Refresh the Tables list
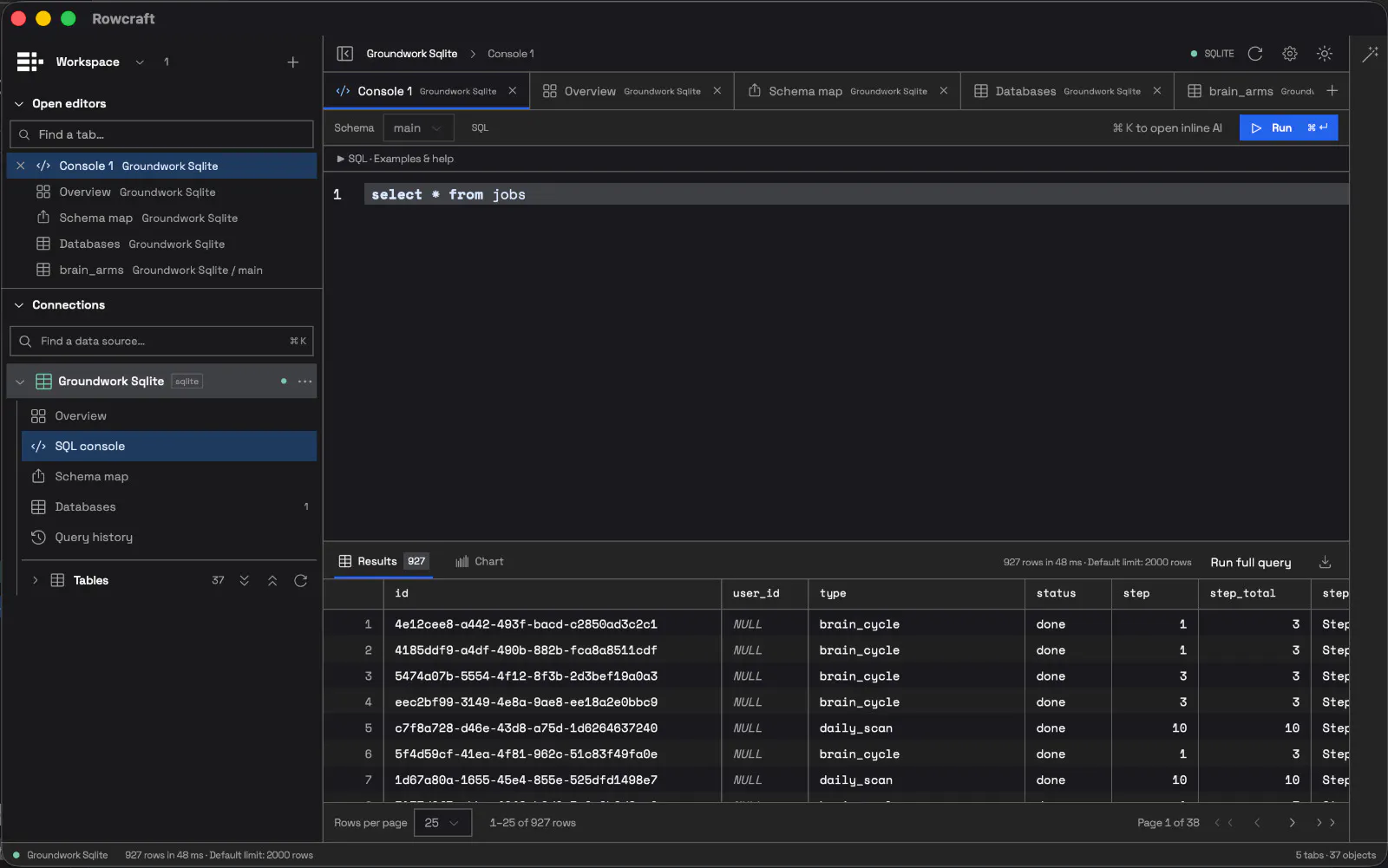The image size is (1388, 868). 300,581
